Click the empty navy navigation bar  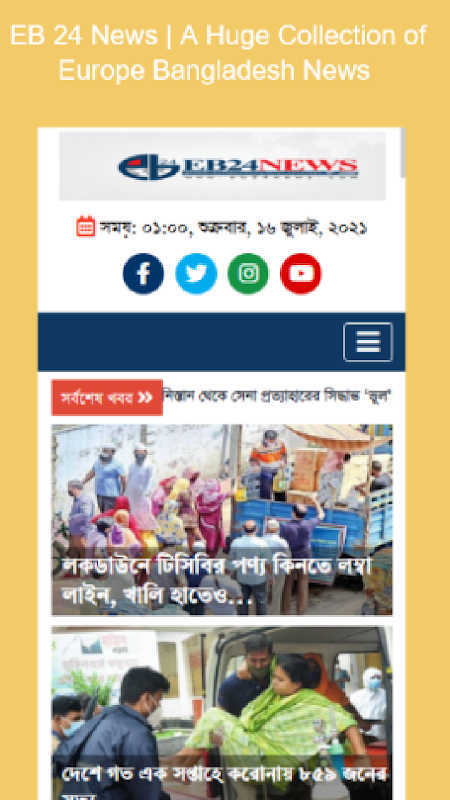(190, 342)
